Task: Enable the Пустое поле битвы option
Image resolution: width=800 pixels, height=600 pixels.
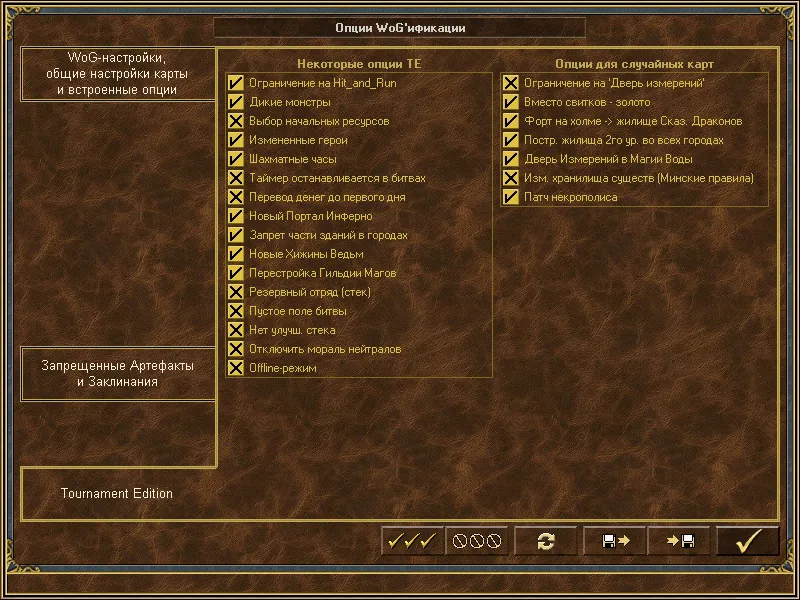Action: pos(236,311)
